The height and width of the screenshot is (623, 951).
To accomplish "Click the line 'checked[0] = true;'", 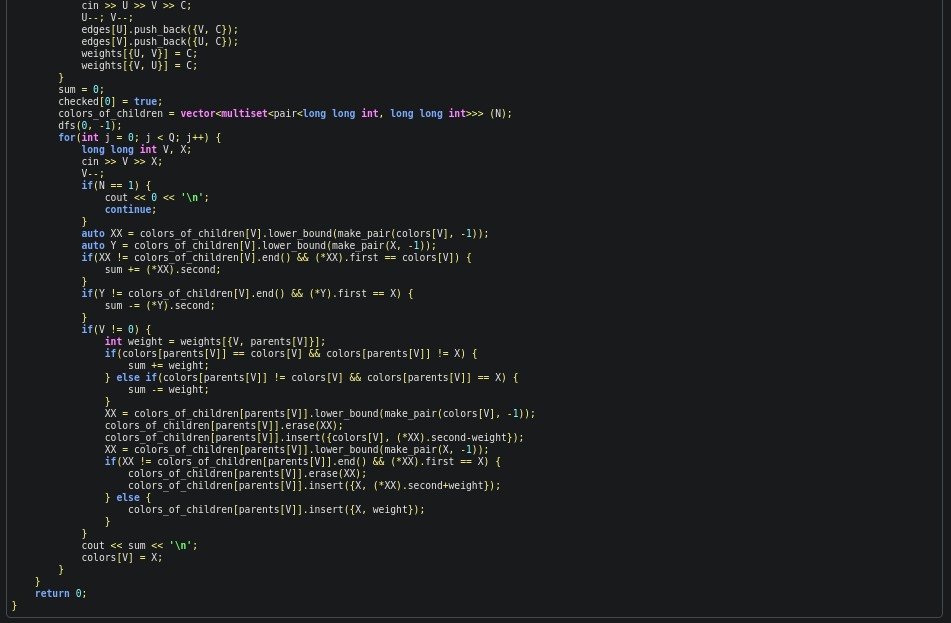I will pos(110,102).
